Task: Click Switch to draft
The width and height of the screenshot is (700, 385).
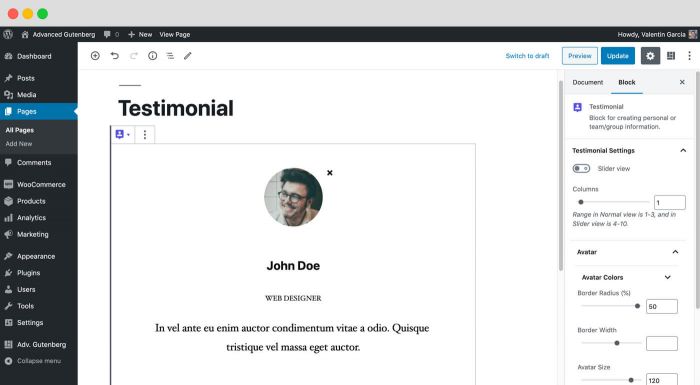Action: click(x=527, y=56)
